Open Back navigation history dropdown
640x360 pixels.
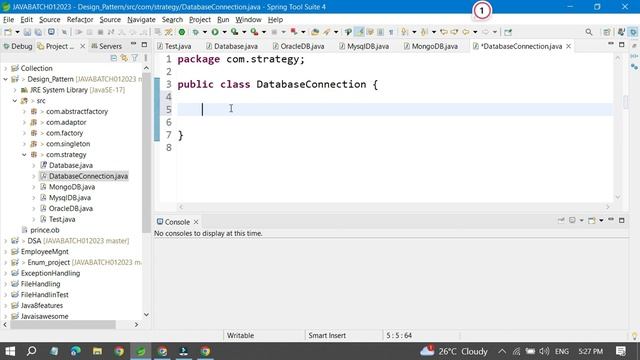(475, 32)
